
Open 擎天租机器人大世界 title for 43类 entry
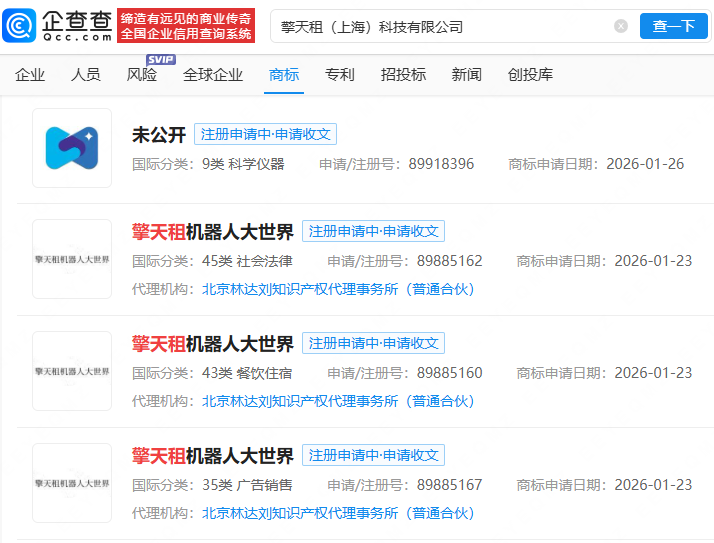[x=213, y=344]
